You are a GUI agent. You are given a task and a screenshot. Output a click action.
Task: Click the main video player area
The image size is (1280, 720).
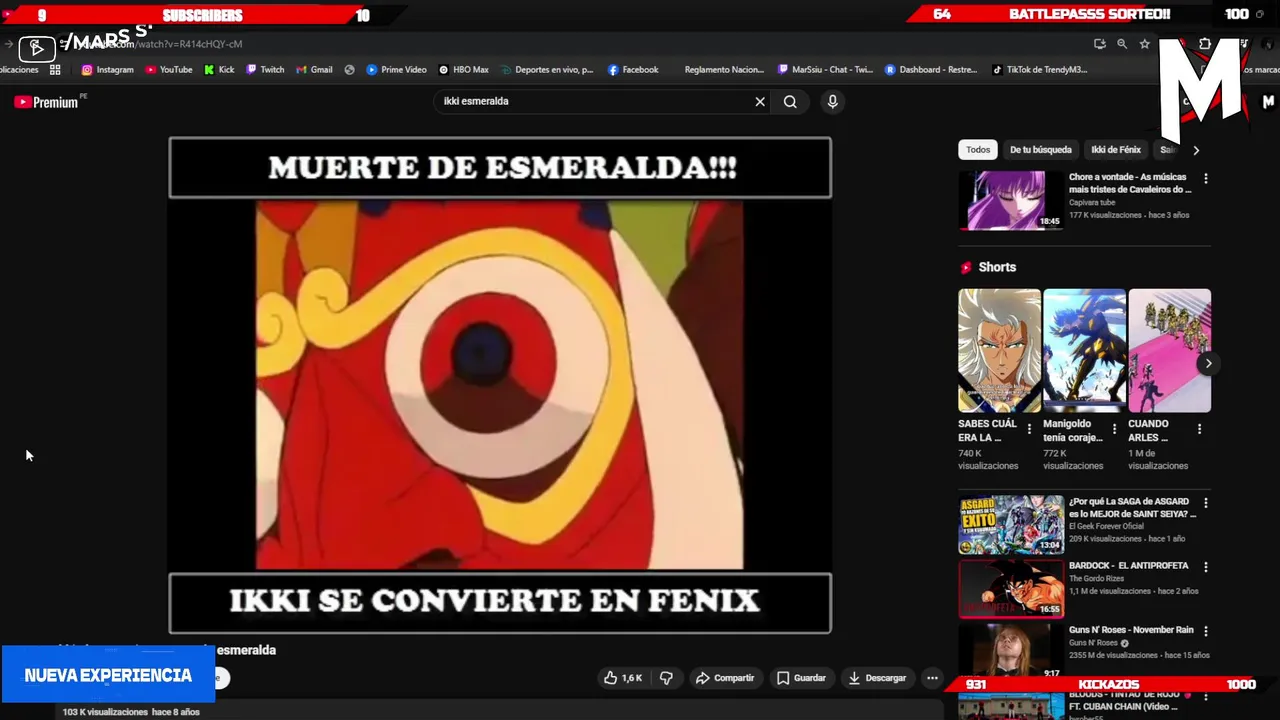(x=500, y=386)
